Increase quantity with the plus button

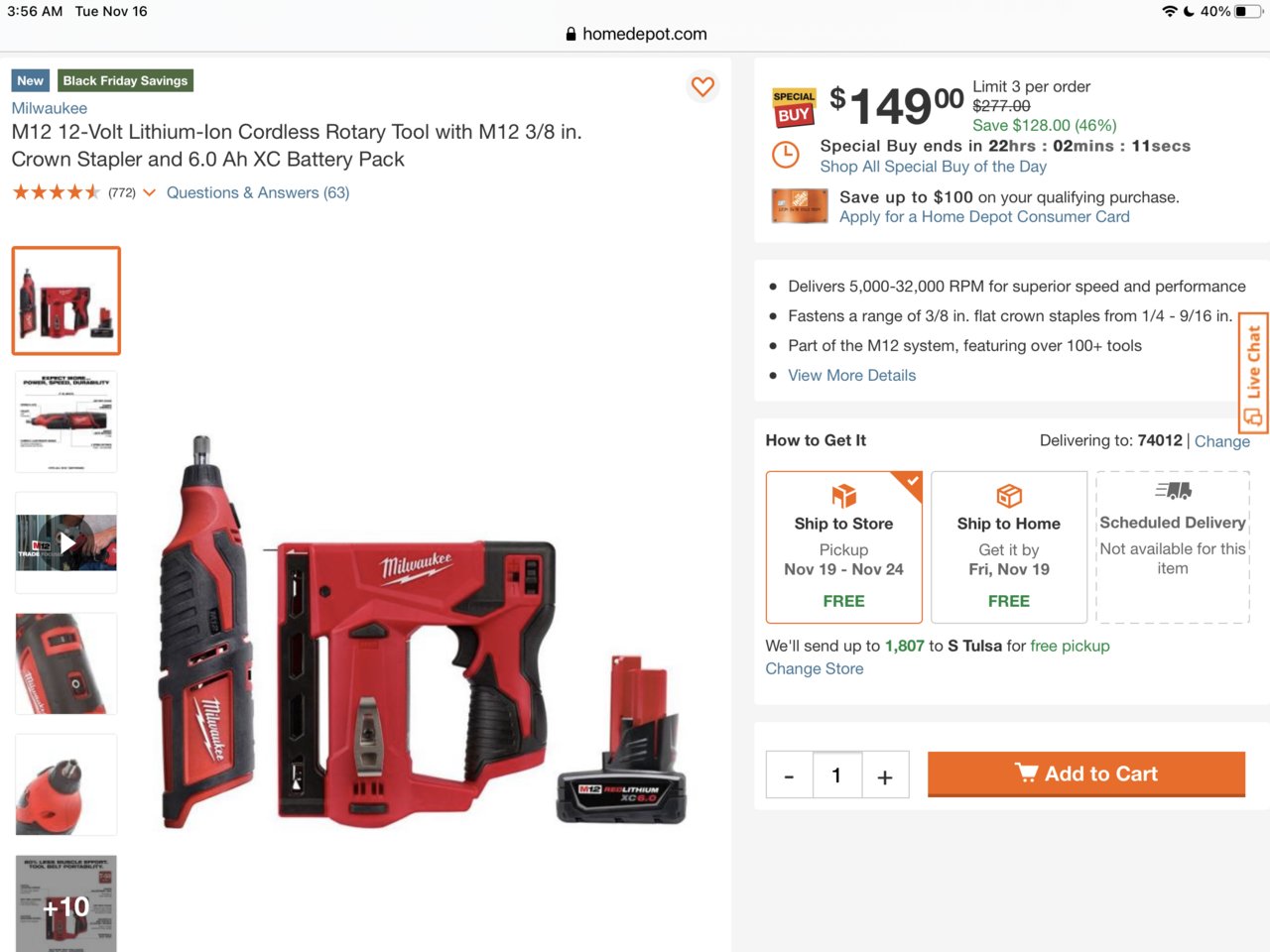click(885, 775)
